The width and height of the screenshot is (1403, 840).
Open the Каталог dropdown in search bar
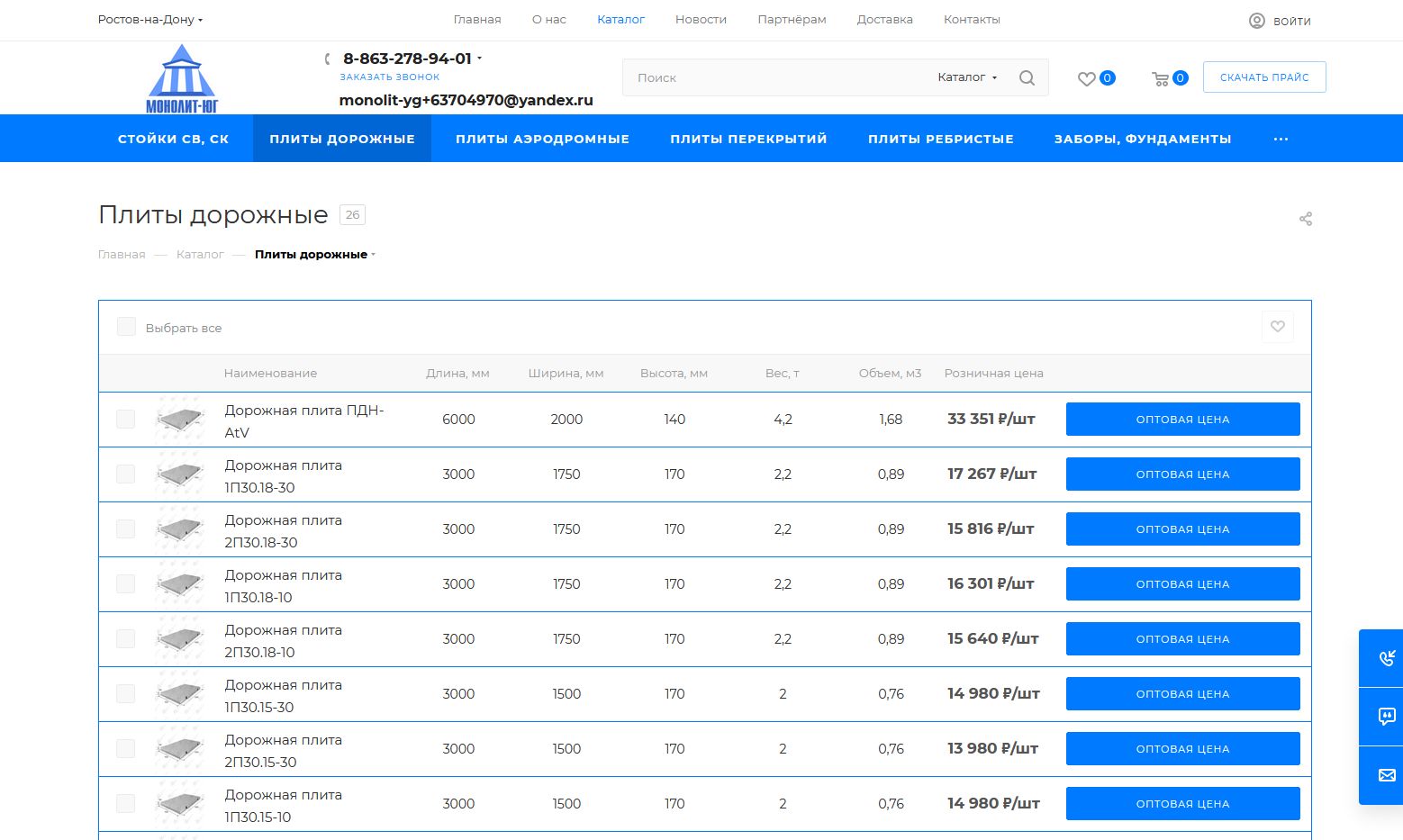(967, 77)
